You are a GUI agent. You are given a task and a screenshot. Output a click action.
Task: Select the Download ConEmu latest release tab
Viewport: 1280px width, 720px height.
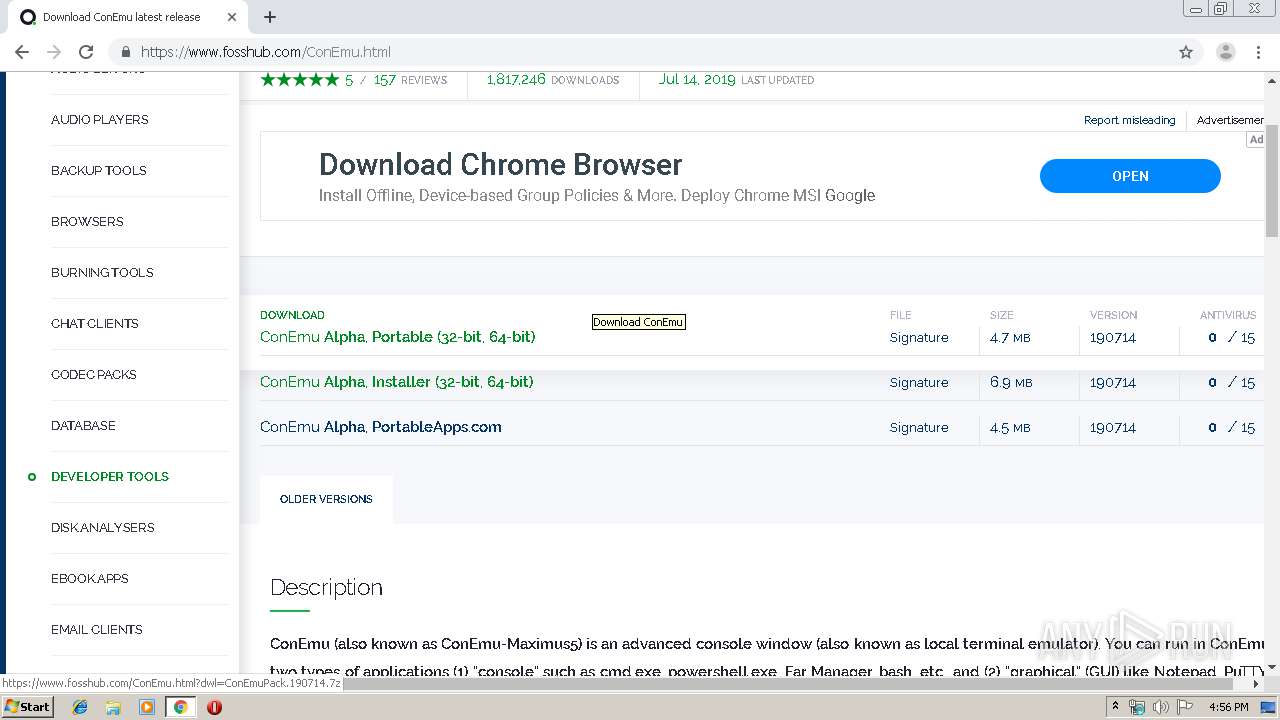point(130,17)
